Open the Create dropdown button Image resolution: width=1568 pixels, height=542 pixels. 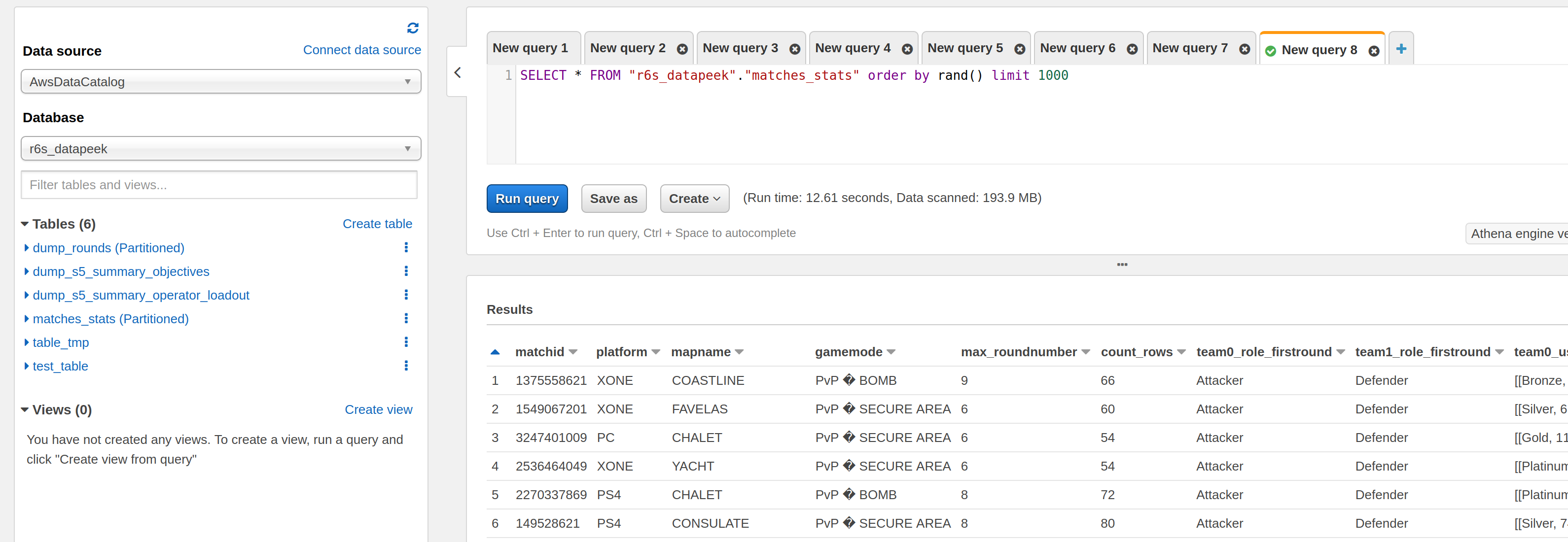point(694,199)
